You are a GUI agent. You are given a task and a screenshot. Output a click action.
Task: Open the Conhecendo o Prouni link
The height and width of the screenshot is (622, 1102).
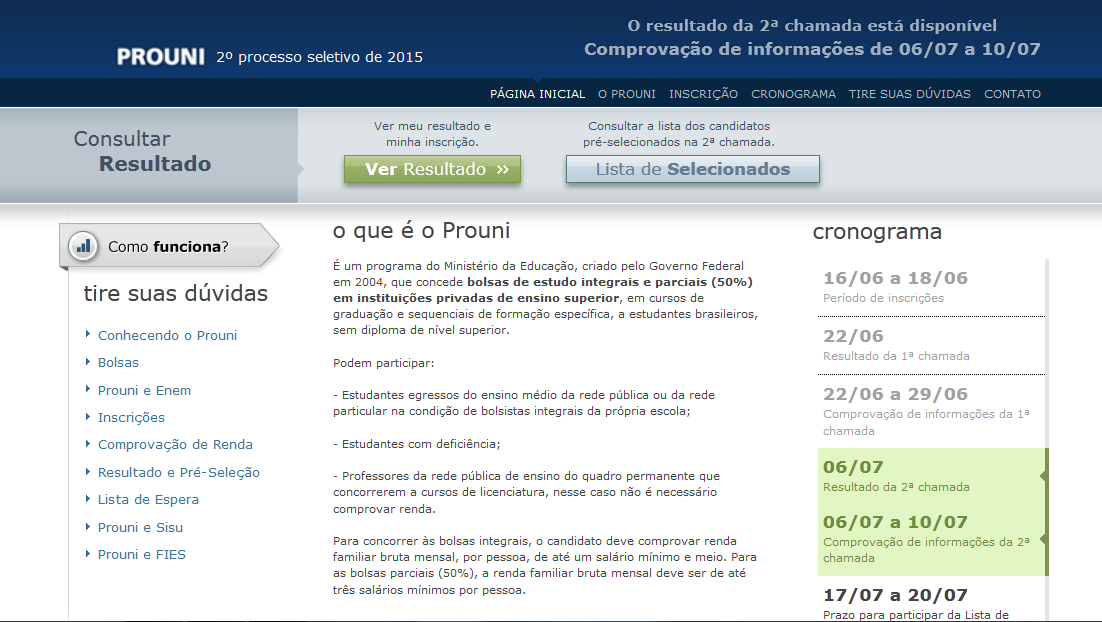coord(167,336)
